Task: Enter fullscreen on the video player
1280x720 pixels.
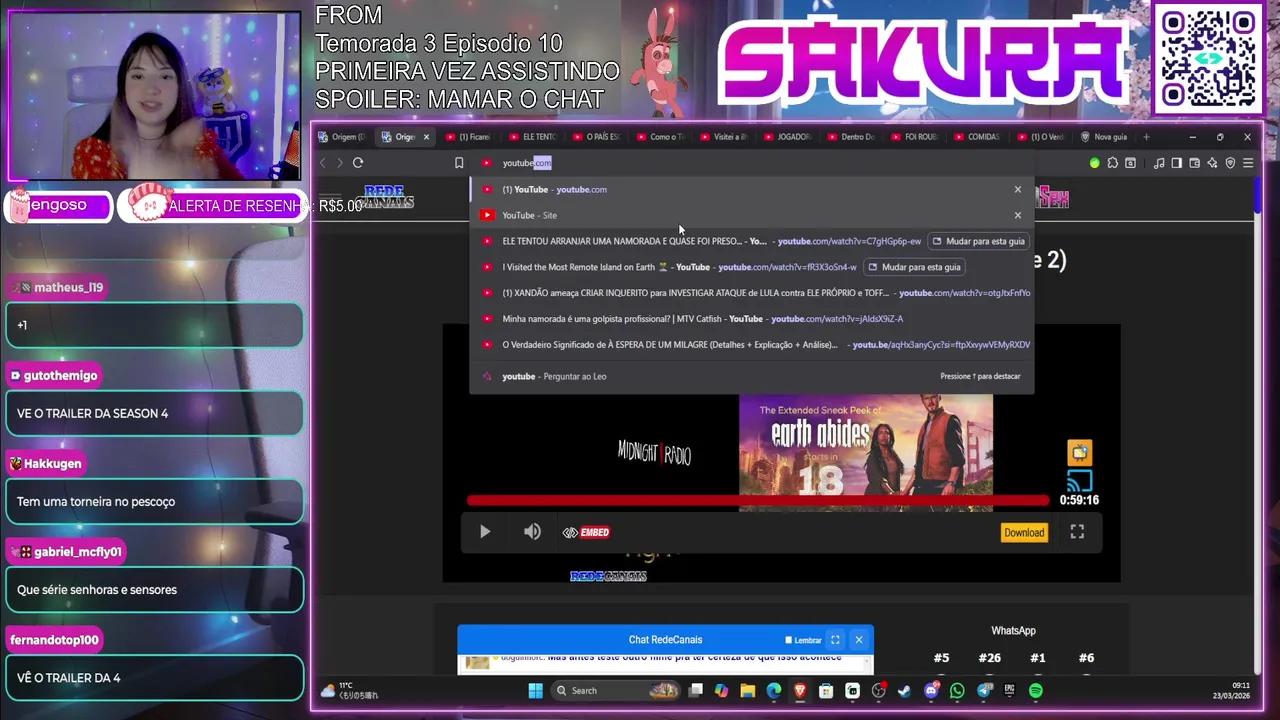Action: point(1077,532)
